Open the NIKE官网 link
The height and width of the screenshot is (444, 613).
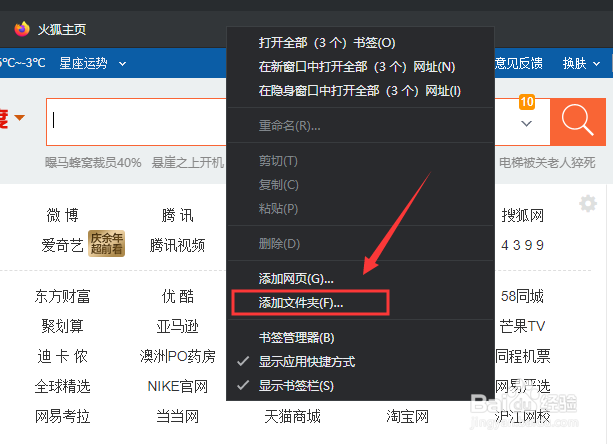[177, 386]
